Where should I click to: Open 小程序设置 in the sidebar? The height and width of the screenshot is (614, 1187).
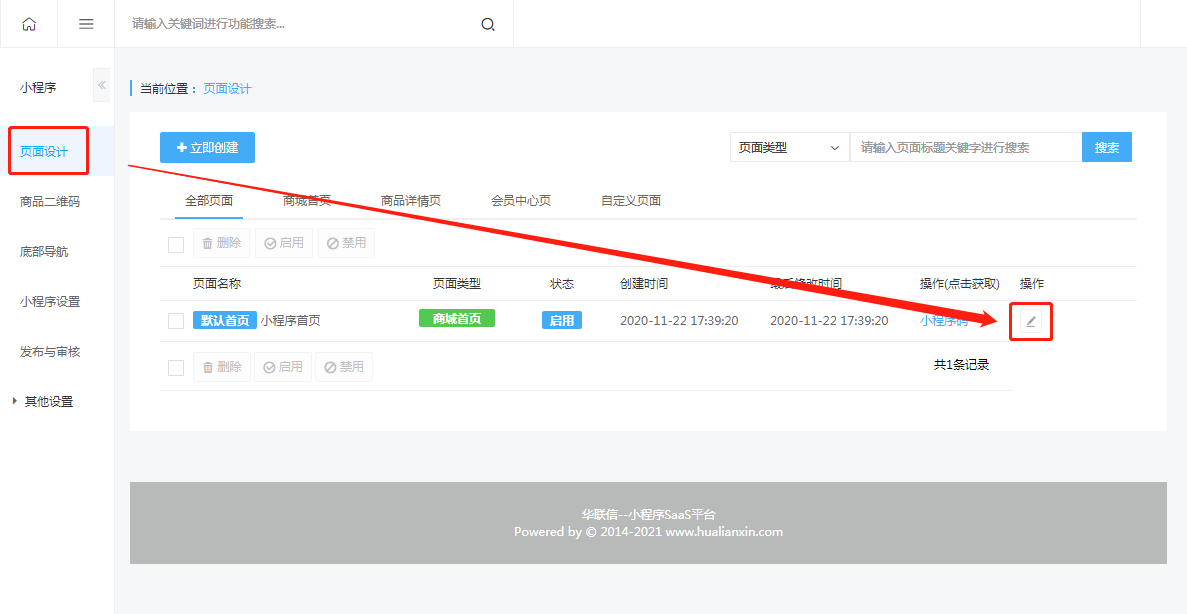tap(50, 301)
